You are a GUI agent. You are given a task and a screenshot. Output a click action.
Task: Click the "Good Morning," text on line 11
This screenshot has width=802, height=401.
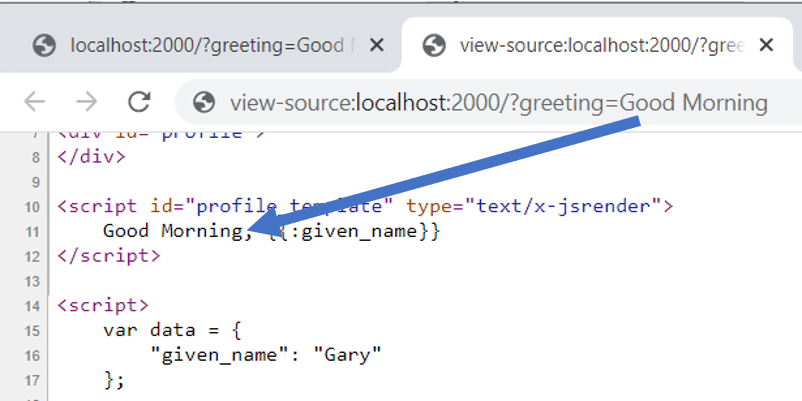[x=172, y=231]
